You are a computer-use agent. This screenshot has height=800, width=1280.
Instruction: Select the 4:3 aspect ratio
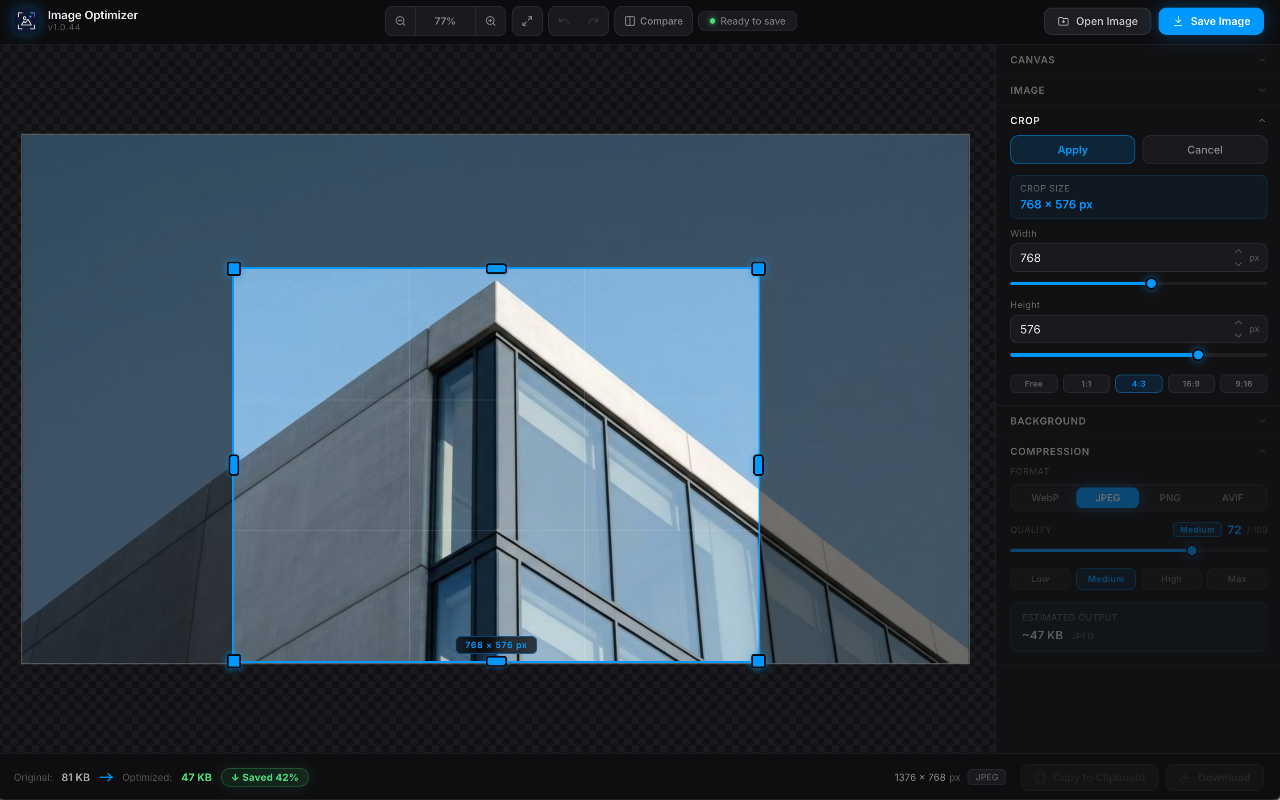[x=1139, y=384]
